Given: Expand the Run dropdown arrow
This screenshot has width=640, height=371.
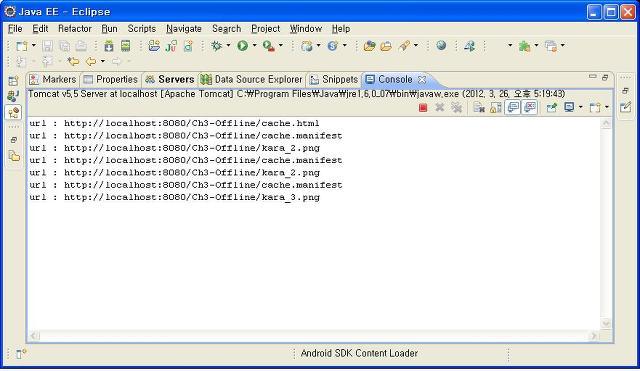Looking at the screenshot, I should [x=254, y=45].
